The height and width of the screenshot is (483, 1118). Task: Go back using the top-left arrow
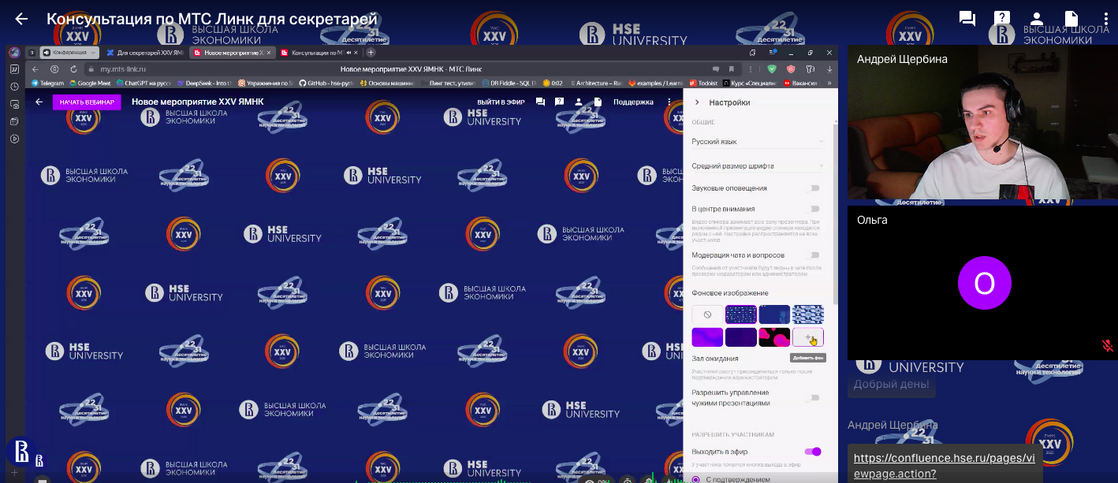21,19
